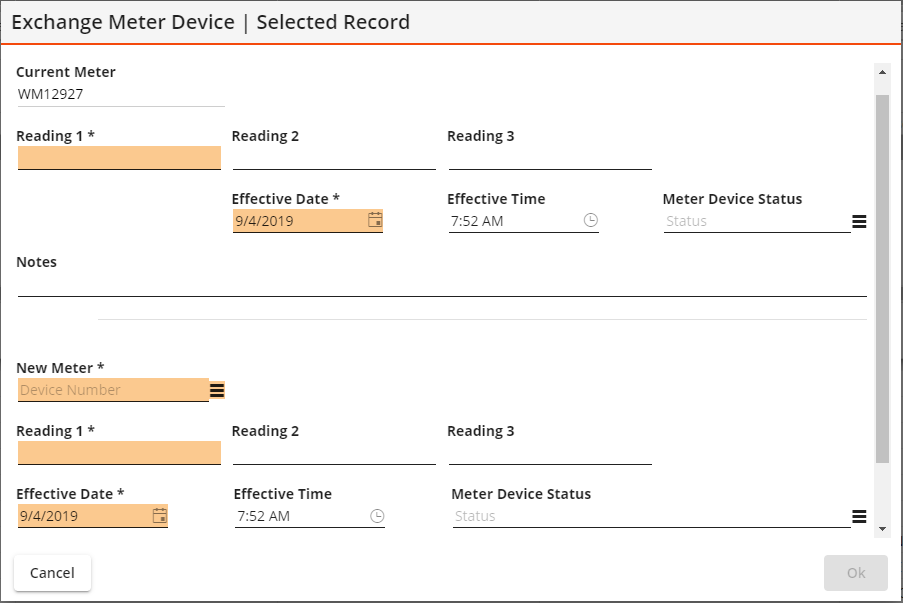Open Current Meter Device Status list menu
Viewport: 903px width, 603px height.
point(859,221)
